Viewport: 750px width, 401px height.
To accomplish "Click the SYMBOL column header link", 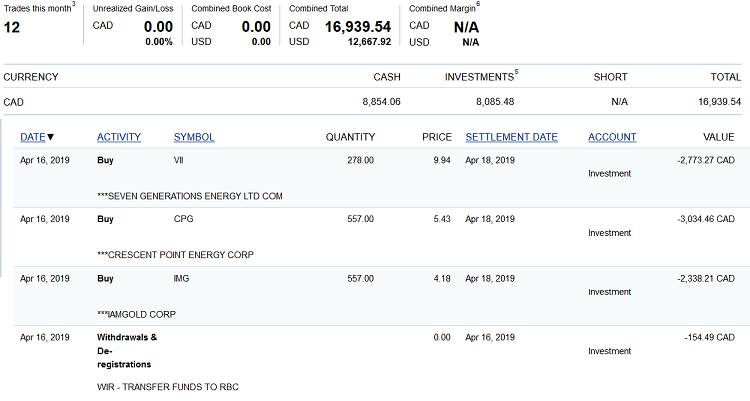I will (x=193, y=137).
